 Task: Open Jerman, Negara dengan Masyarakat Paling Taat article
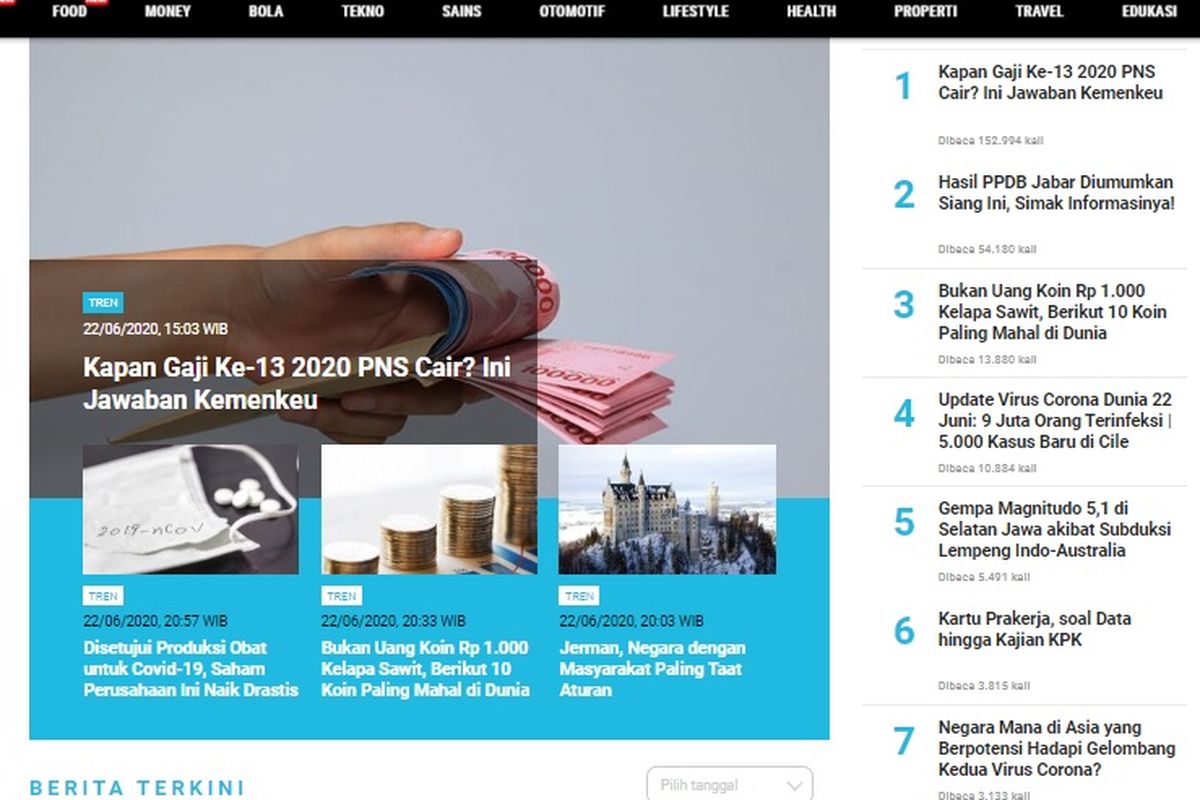coord(651,669)
